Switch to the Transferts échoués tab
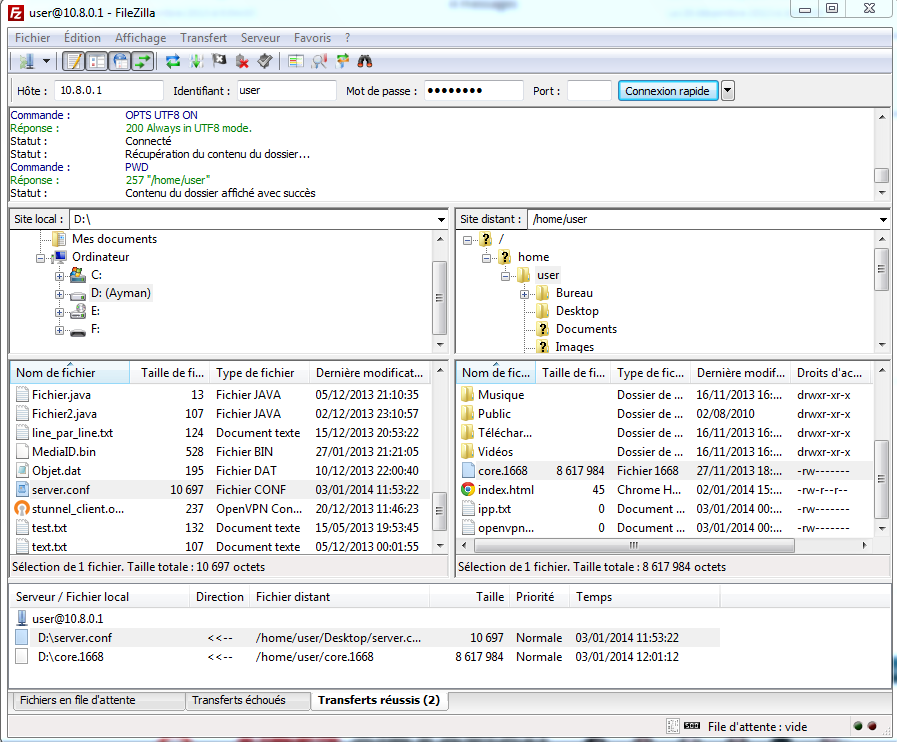The height and width of the screenshot is (742, 897). pos(238,700)
